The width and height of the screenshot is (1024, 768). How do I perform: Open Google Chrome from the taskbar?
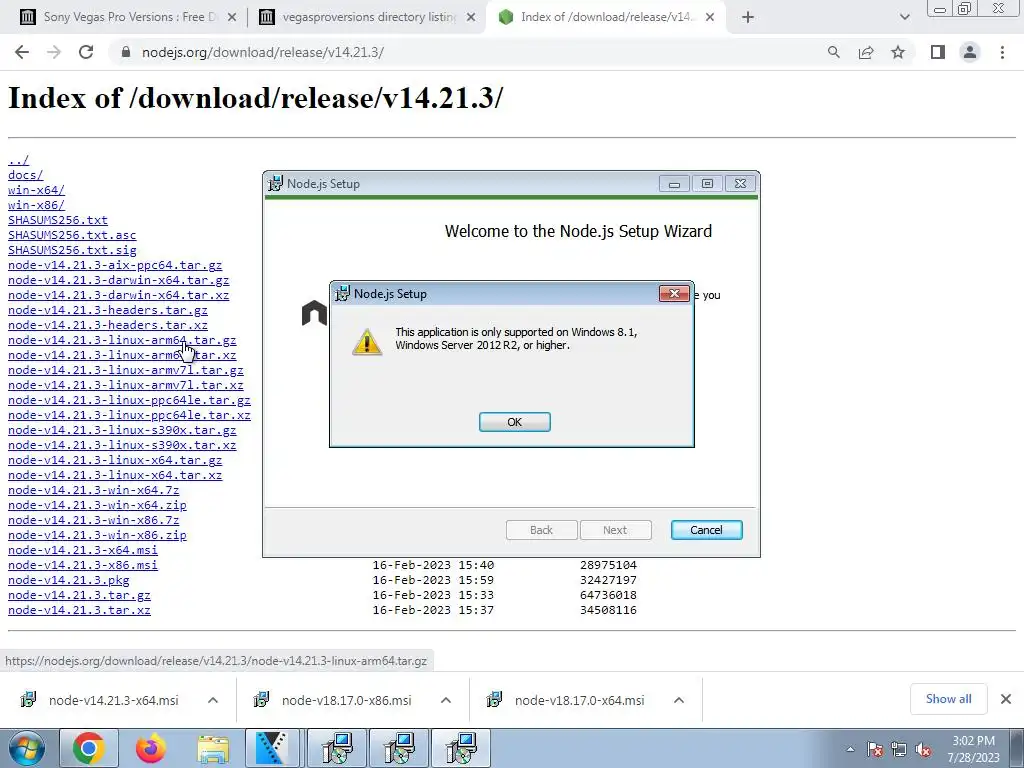tap(89, 748)
